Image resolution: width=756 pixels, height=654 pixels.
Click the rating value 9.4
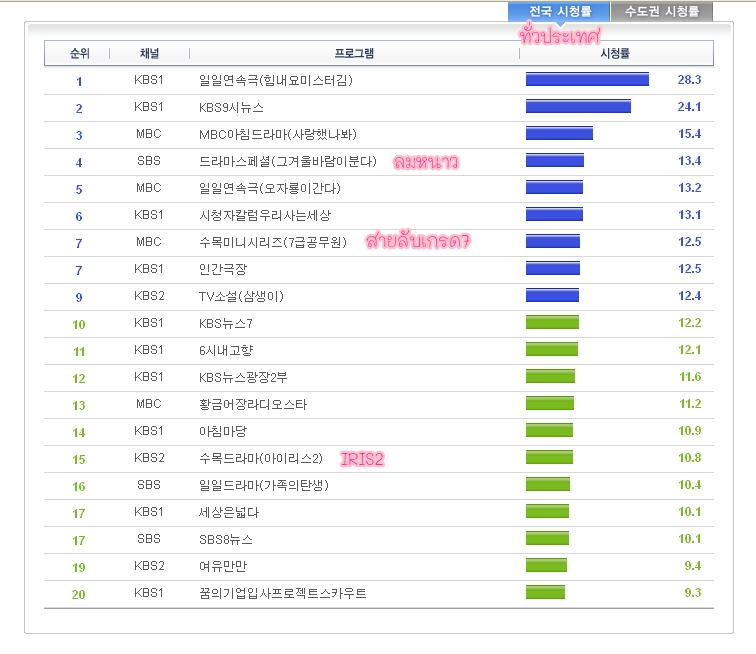point(693,566)
